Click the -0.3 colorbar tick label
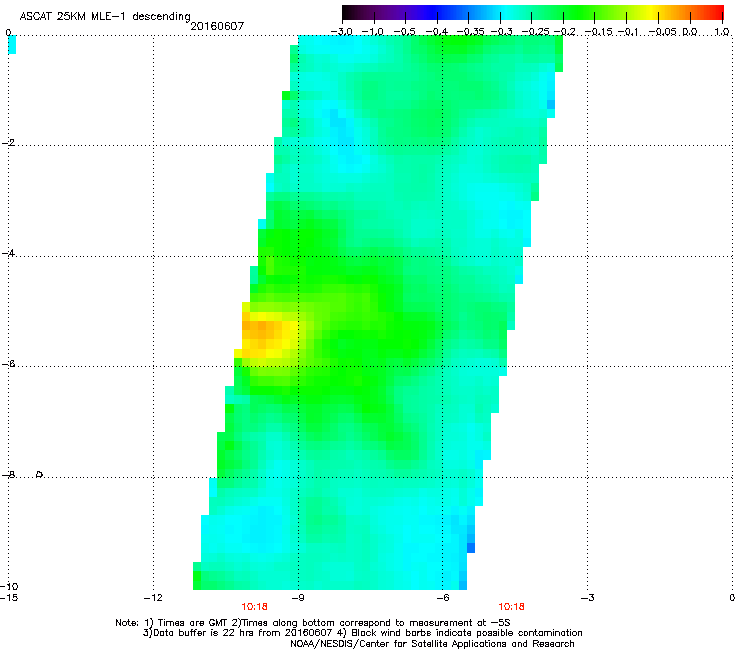The image size is (740, 650). pos(501,32)
